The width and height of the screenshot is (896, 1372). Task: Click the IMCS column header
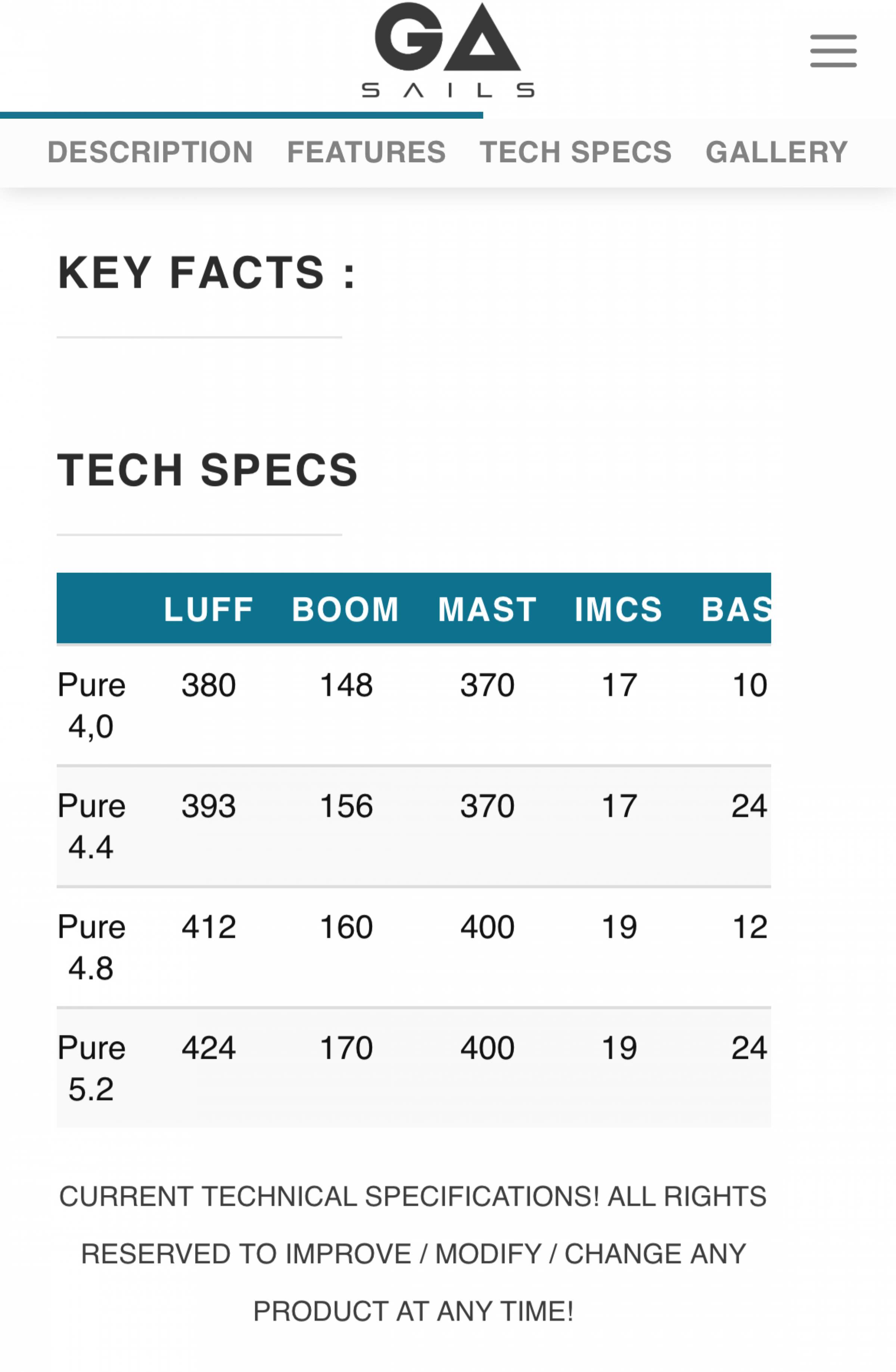[x=619, y=609]
